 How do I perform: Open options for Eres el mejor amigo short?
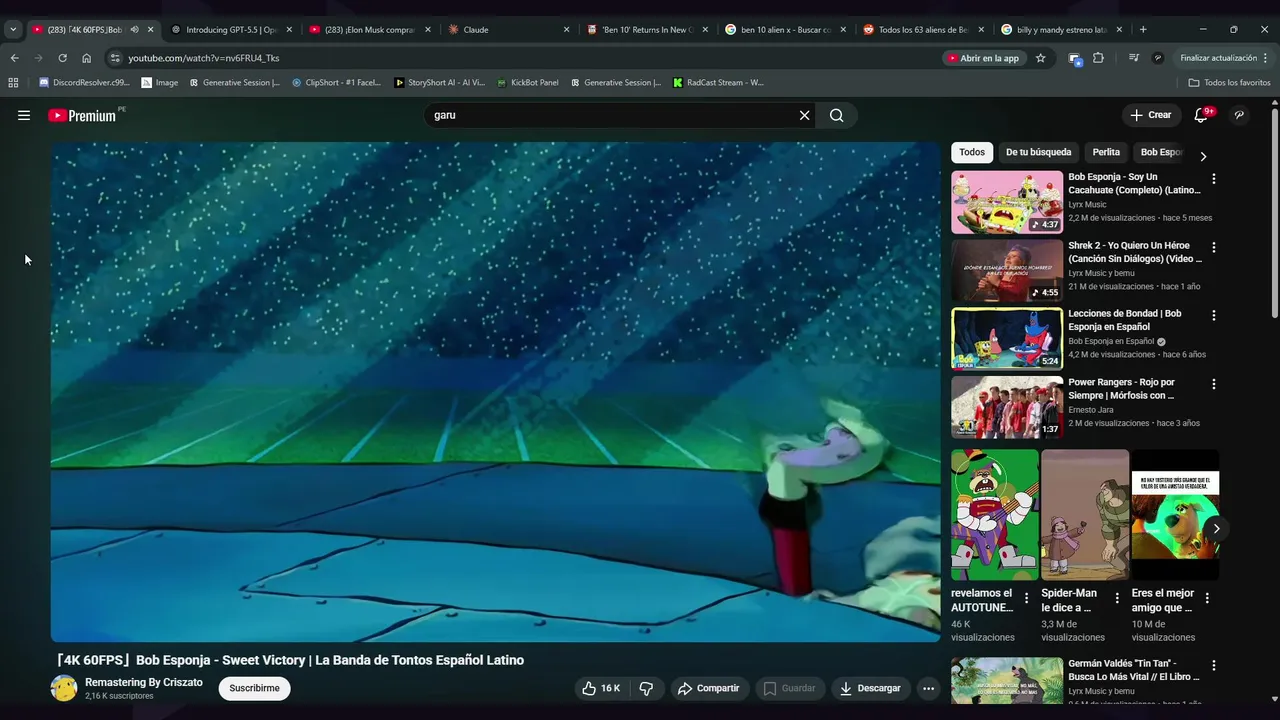1207,598
